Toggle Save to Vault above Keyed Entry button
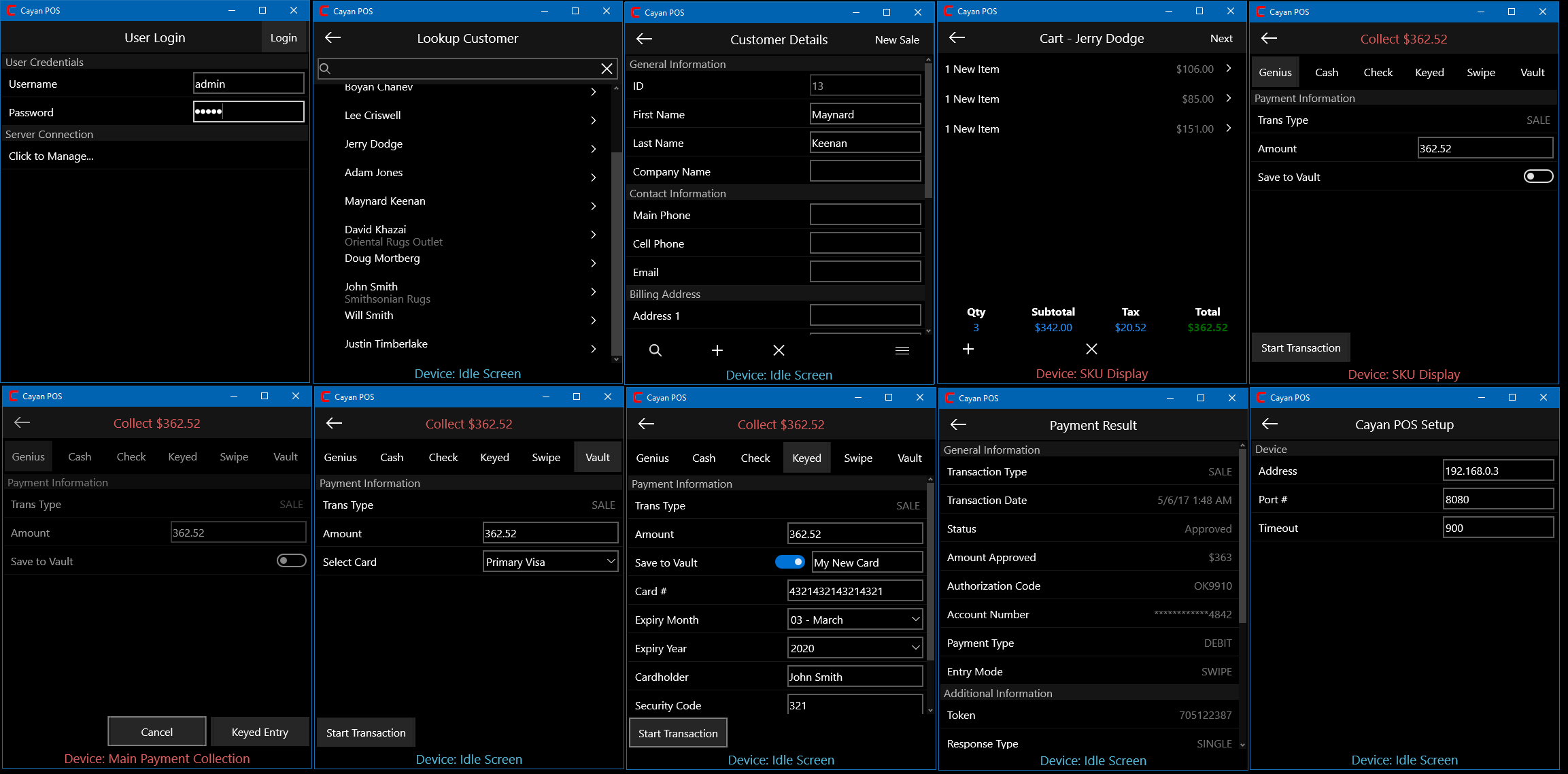Viewport: 1568px width, 774px height. 292,561
